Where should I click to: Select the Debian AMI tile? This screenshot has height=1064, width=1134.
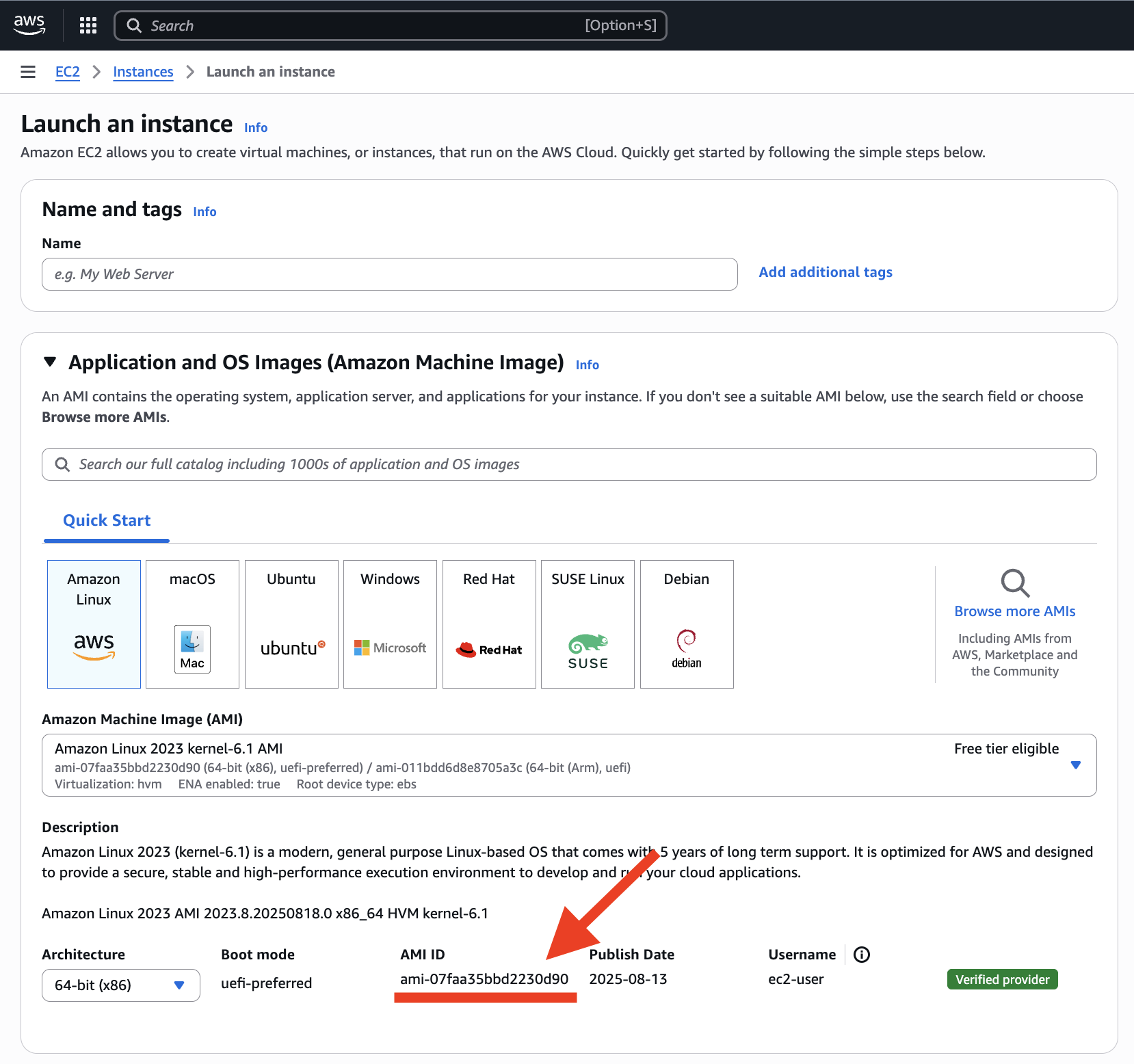click(687, 624)
